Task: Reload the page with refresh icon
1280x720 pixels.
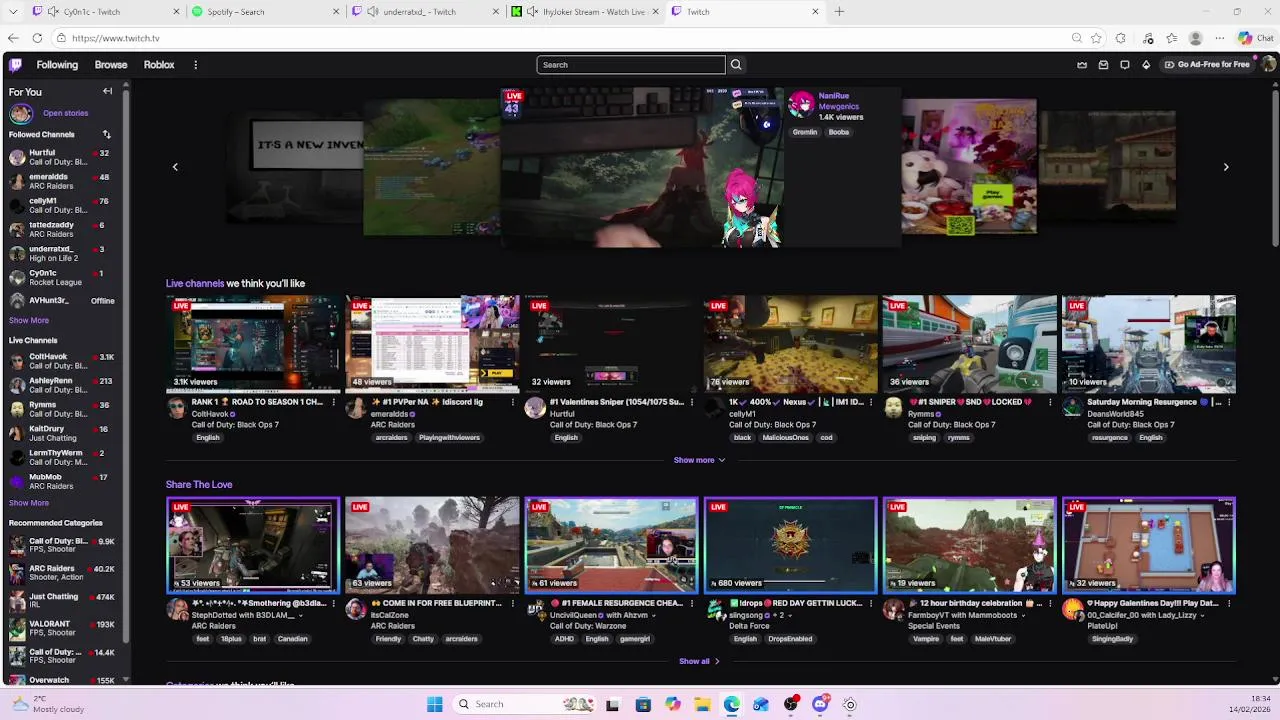Action: coord(37,38)
